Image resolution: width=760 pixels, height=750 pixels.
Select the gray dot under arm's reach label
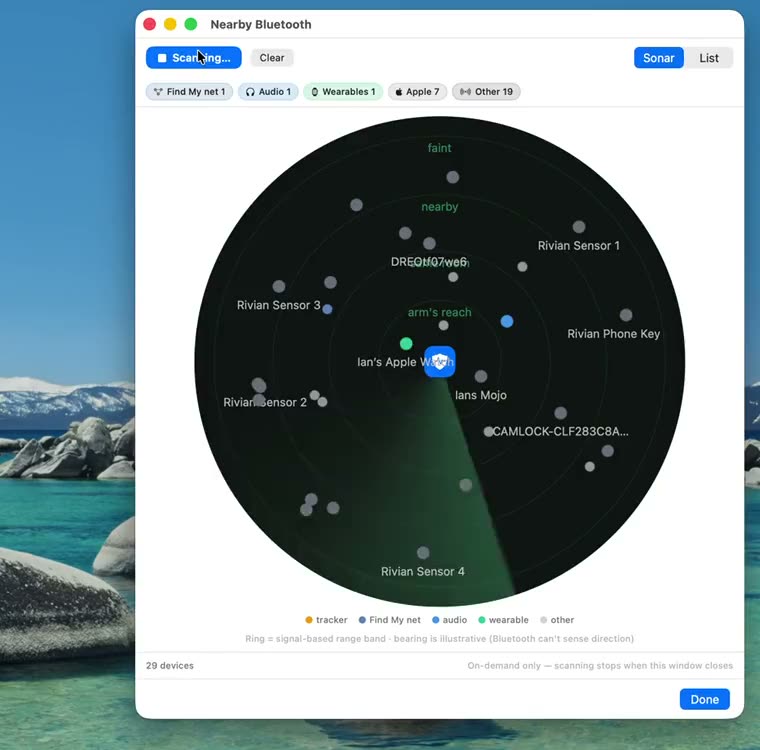tap(443, 325)
